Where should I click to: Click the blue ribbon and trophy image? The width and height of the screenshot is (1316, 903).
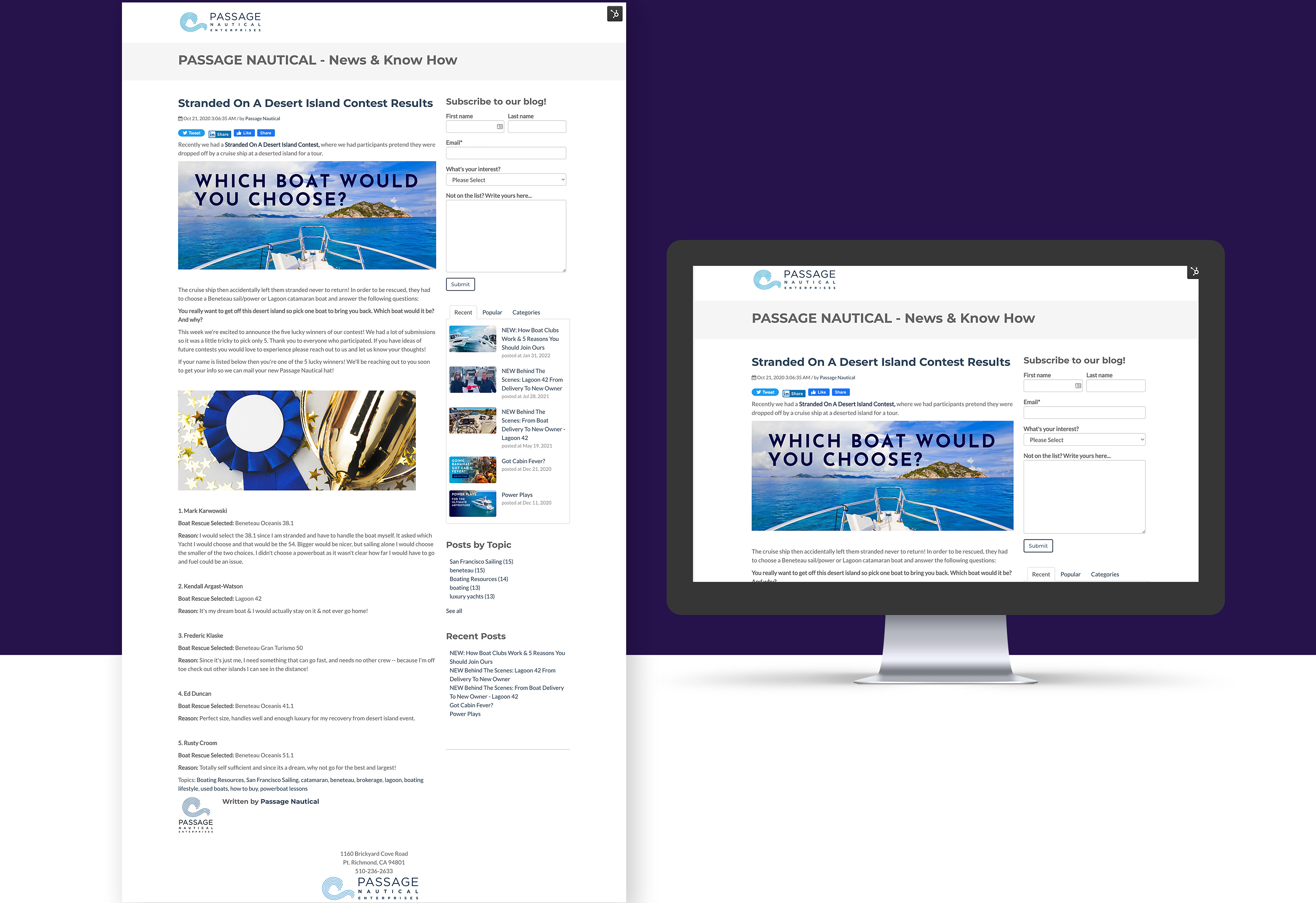(x=297, y=440)
